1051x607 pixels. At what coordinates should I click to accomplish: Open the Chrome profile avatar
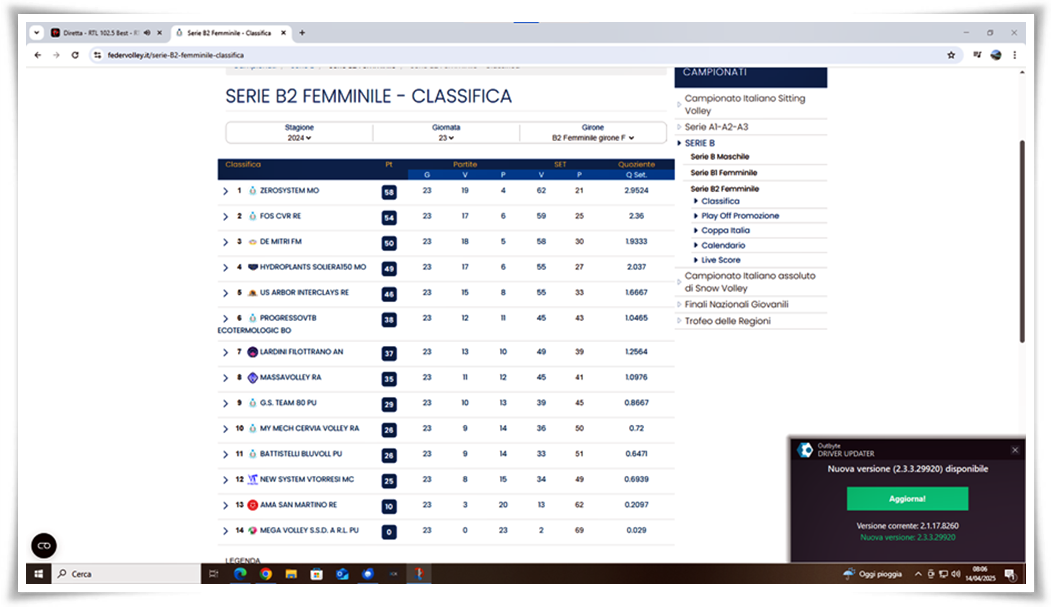coord(995,55)
